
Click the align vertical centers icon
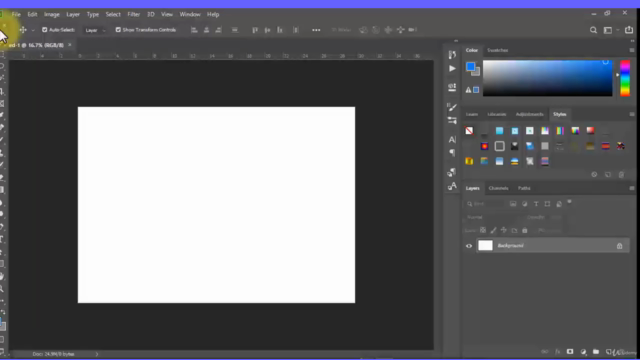pos(267,30)
